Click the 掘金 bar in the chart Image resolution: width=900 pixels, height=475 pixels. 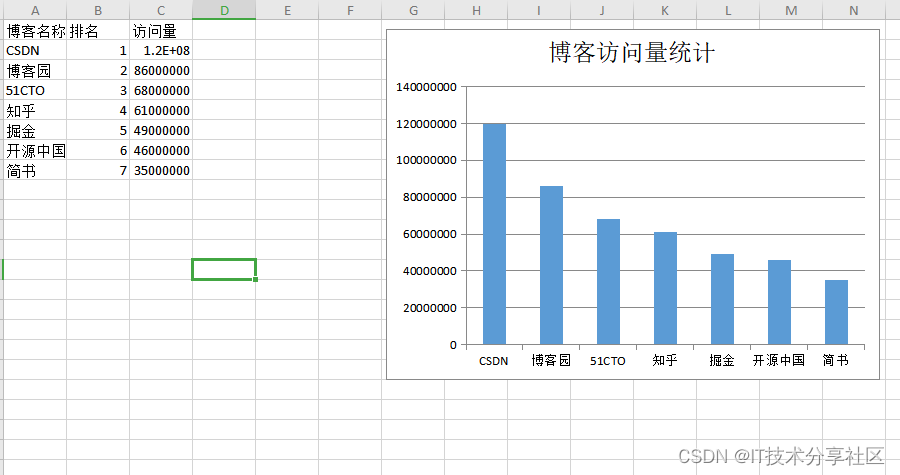pos(722,299)
